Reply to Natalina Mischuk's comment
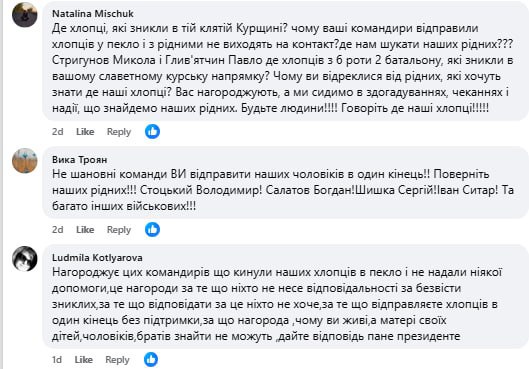This screenshot has width=529, height=369. (119, 132)
